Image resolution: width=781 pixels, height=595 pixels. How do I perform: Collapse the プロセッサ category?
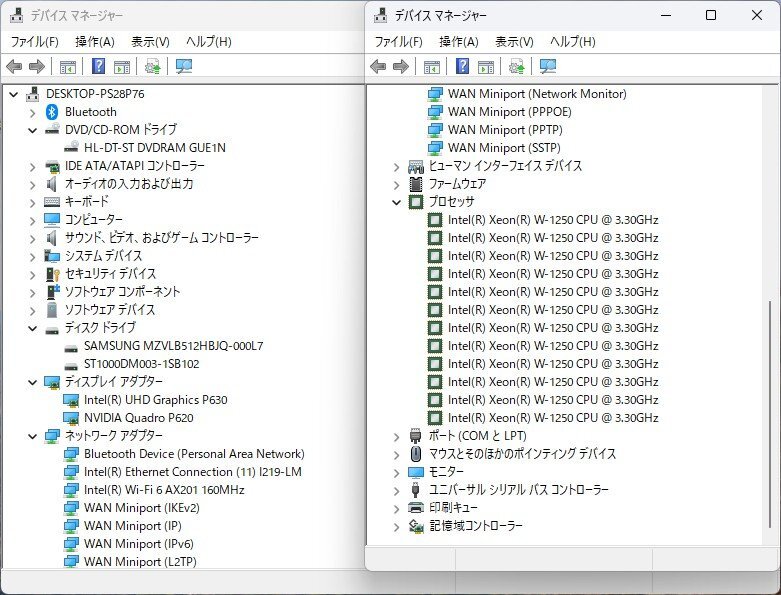click(396, 202)
